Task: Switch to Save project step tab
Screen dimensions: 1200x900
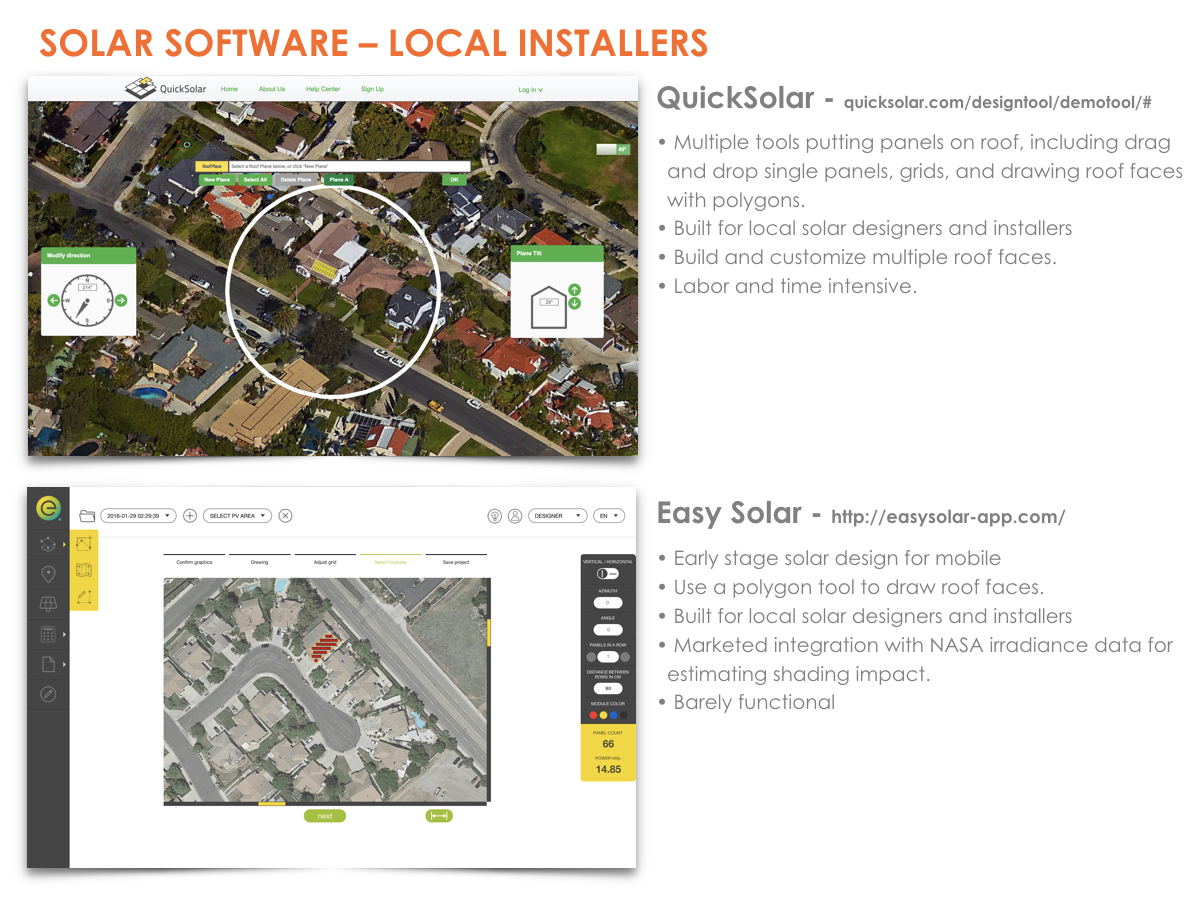Action: click(x=456, y=559)
